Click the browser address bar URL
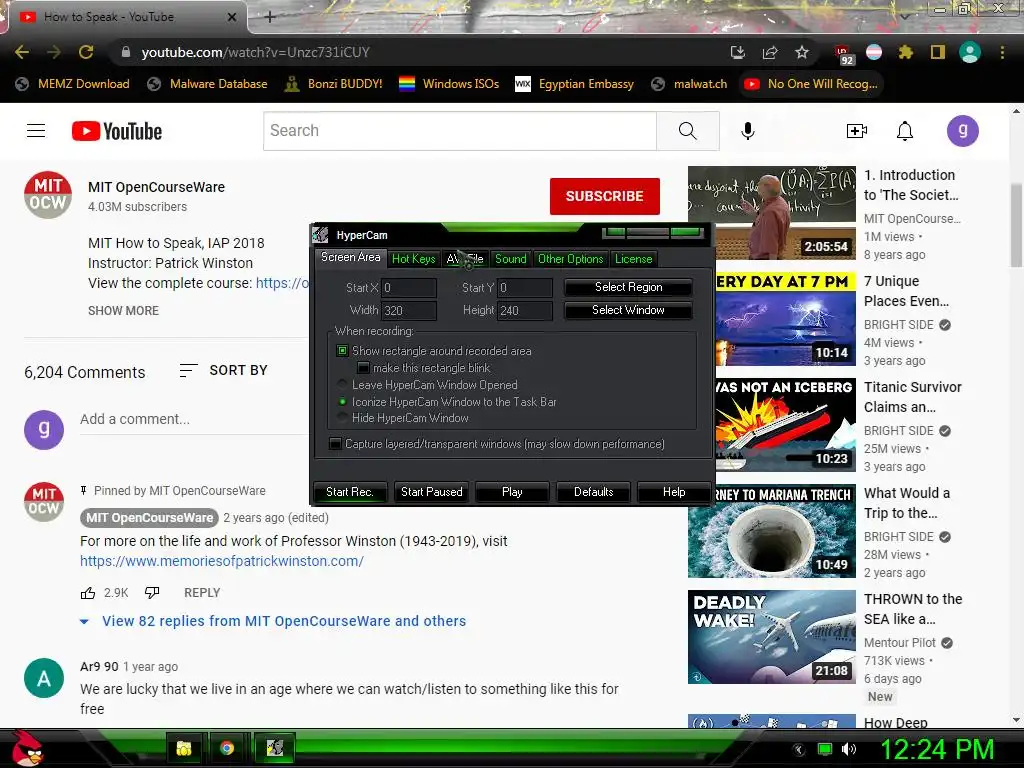This screenshot has height=768, width=1024. [256, 52]
